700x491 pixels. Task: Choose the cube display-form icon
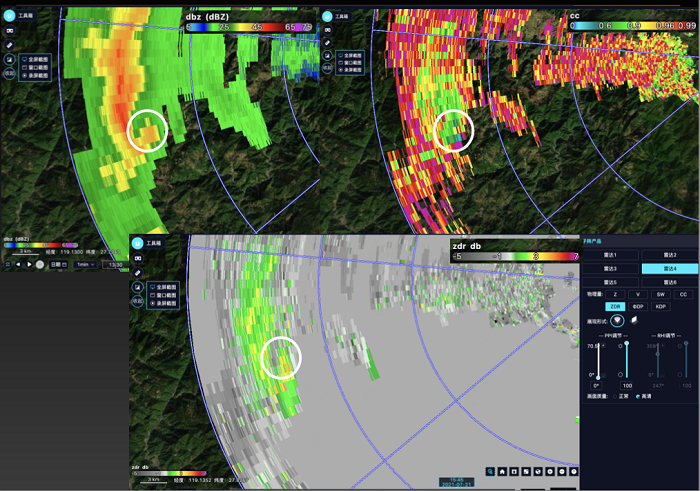click(635, 319)
